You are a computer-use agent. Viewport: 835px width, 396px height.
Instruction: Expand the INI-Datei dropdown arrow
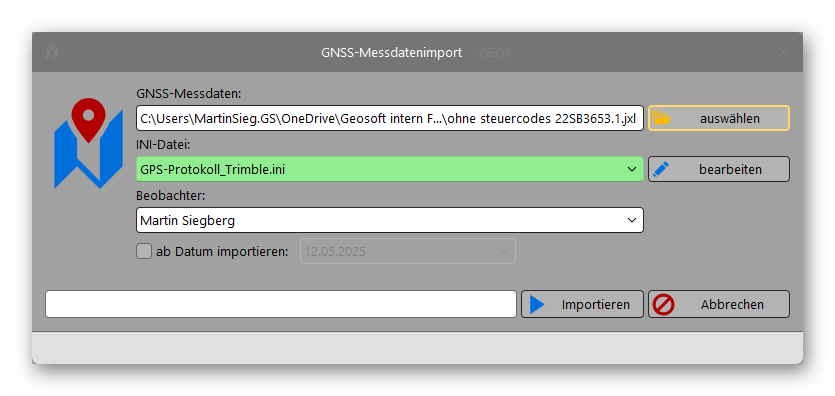click(632, 169)
